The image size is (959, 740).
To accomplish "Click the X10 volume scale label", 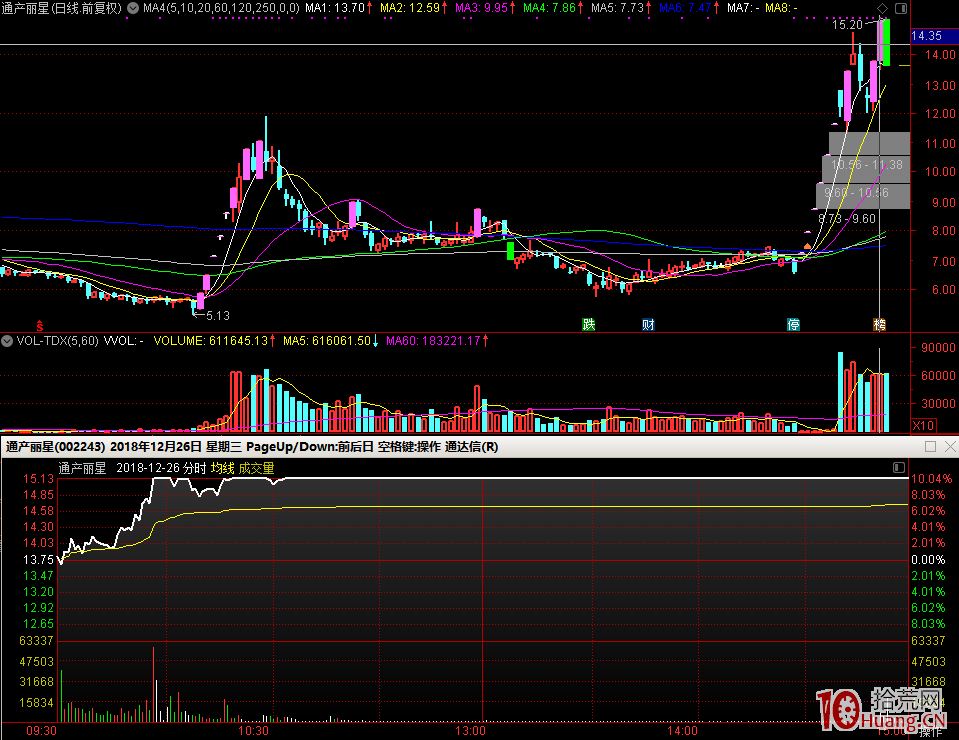I will (923, 426).
